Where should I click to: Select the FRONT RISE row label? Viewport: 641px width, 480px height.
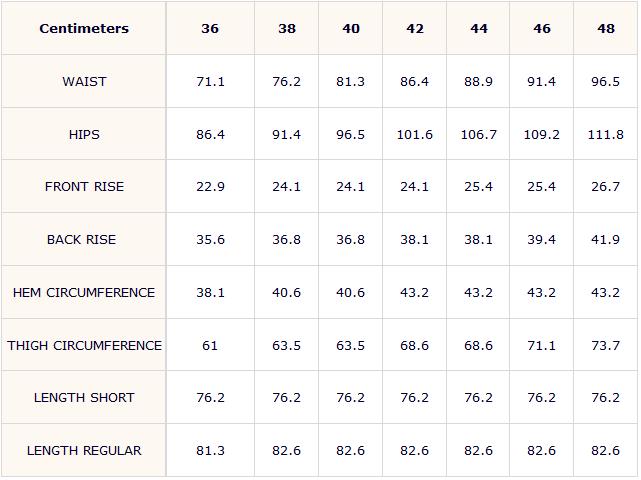click(x=84, y=186)
